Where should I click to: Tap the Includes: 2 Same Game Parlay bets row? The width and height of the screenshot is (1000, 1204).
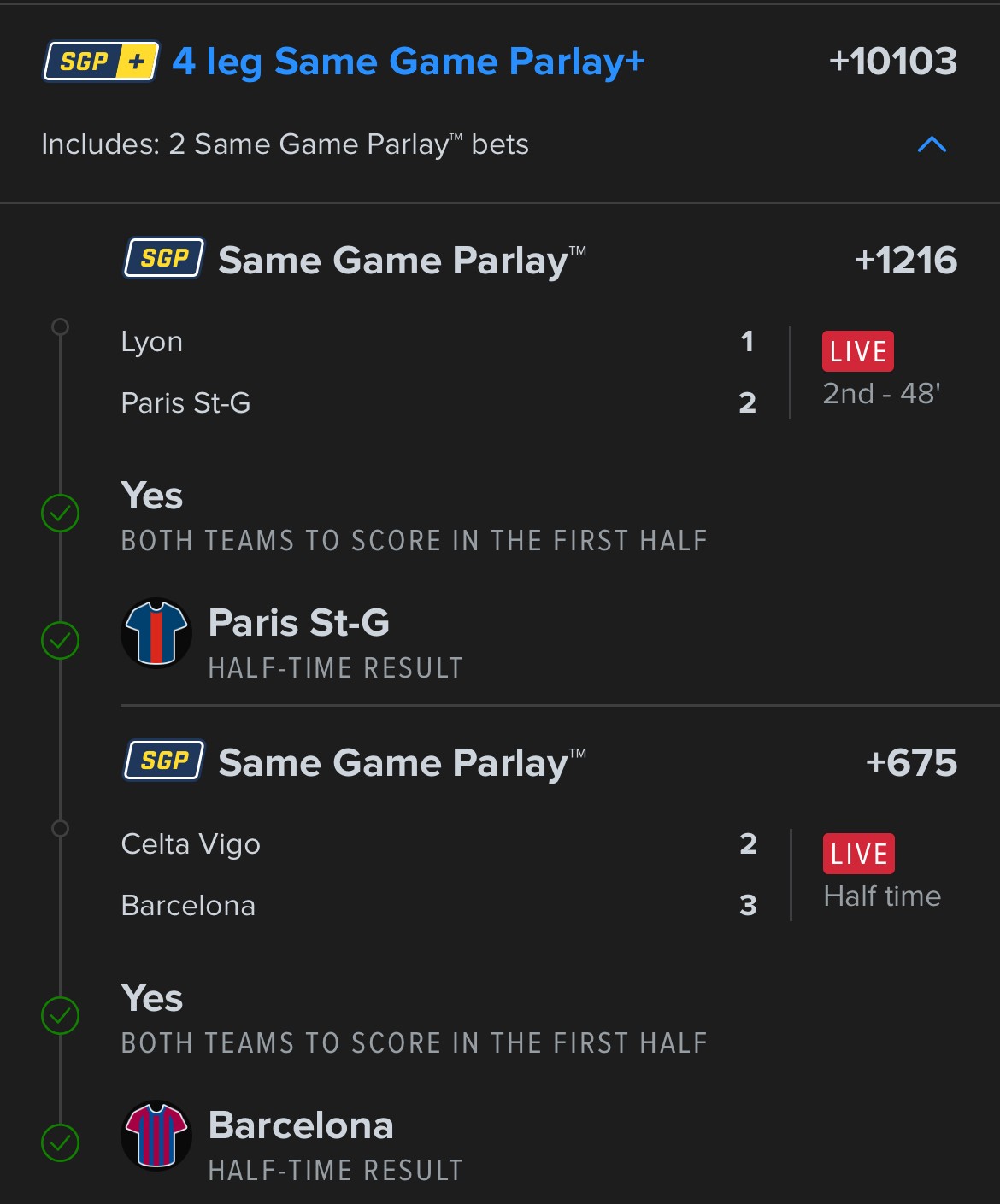pos(285,144)
